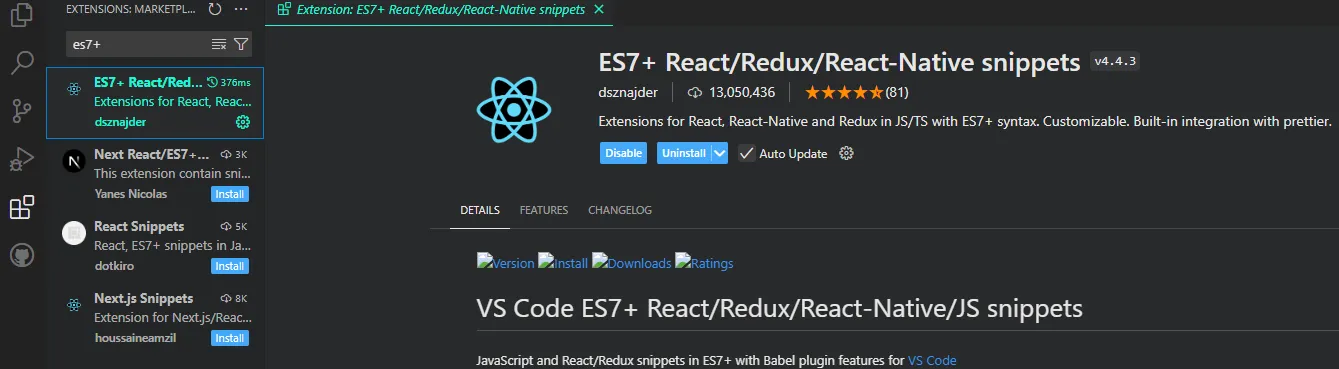Select the Next.js Snippets list item
This screenshot has height=369, width=1339.
pyautogui.click(x=155, y=318)
